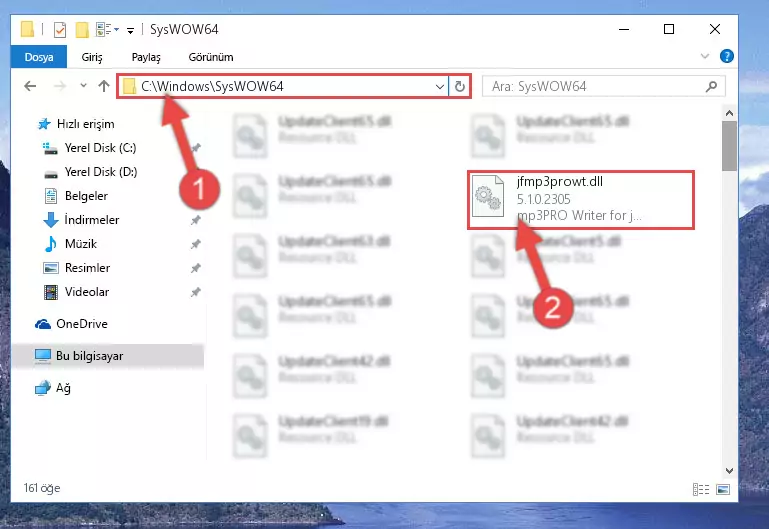This screenshot has width=769, height=529.
Task: Expand the ribbon with the chevron
Action: pos(705,56)
